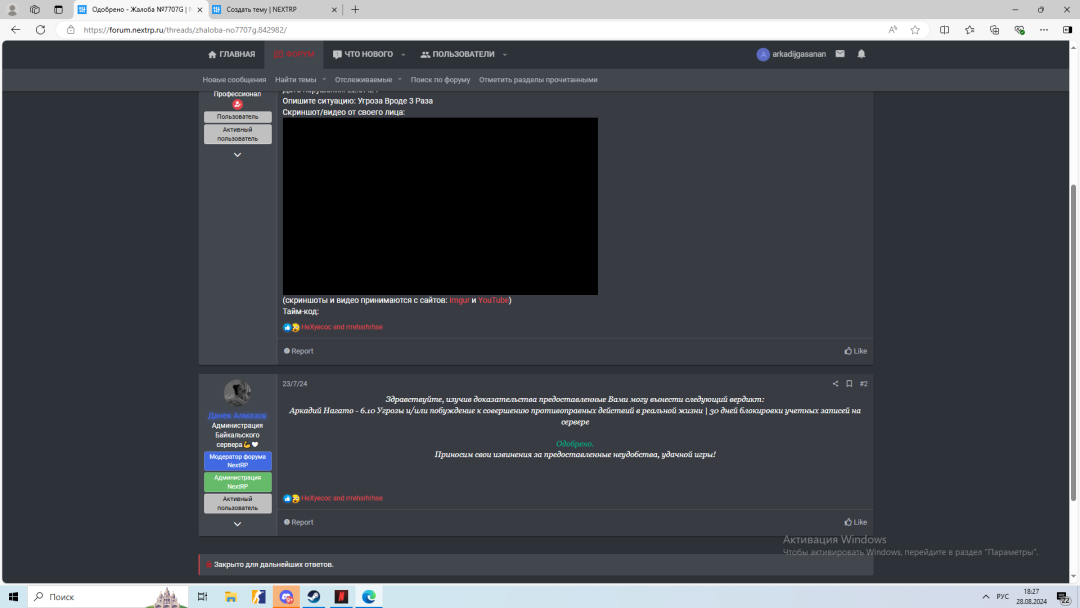Like the moderator's reply post
The height and width of the screenshot is (608, 1080).
(x=855, y=522)
